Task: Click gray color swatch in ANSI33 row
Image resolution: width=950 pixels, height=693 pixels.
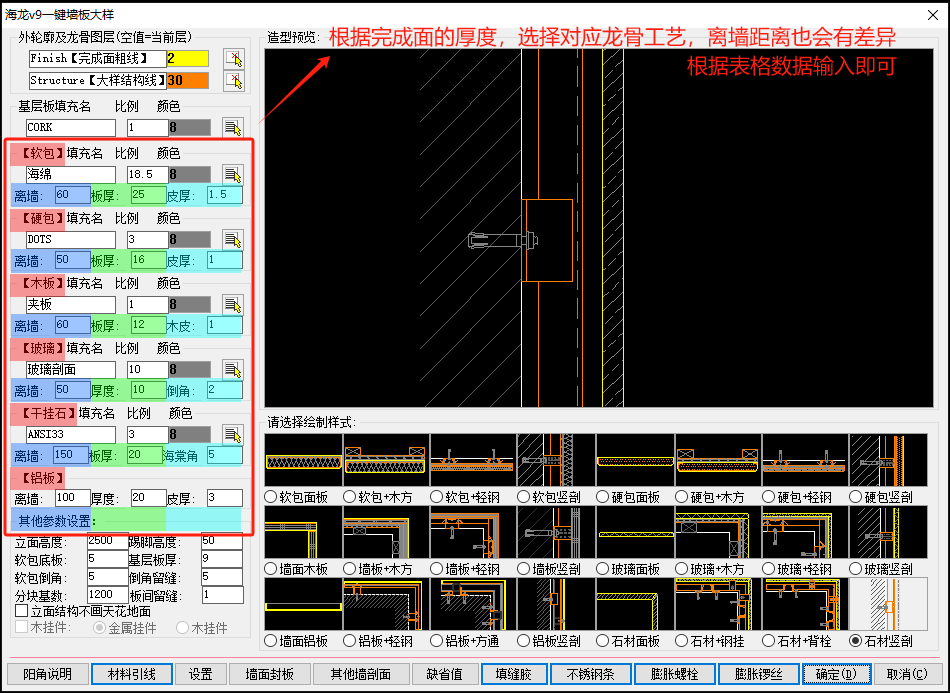Action: 190,434
